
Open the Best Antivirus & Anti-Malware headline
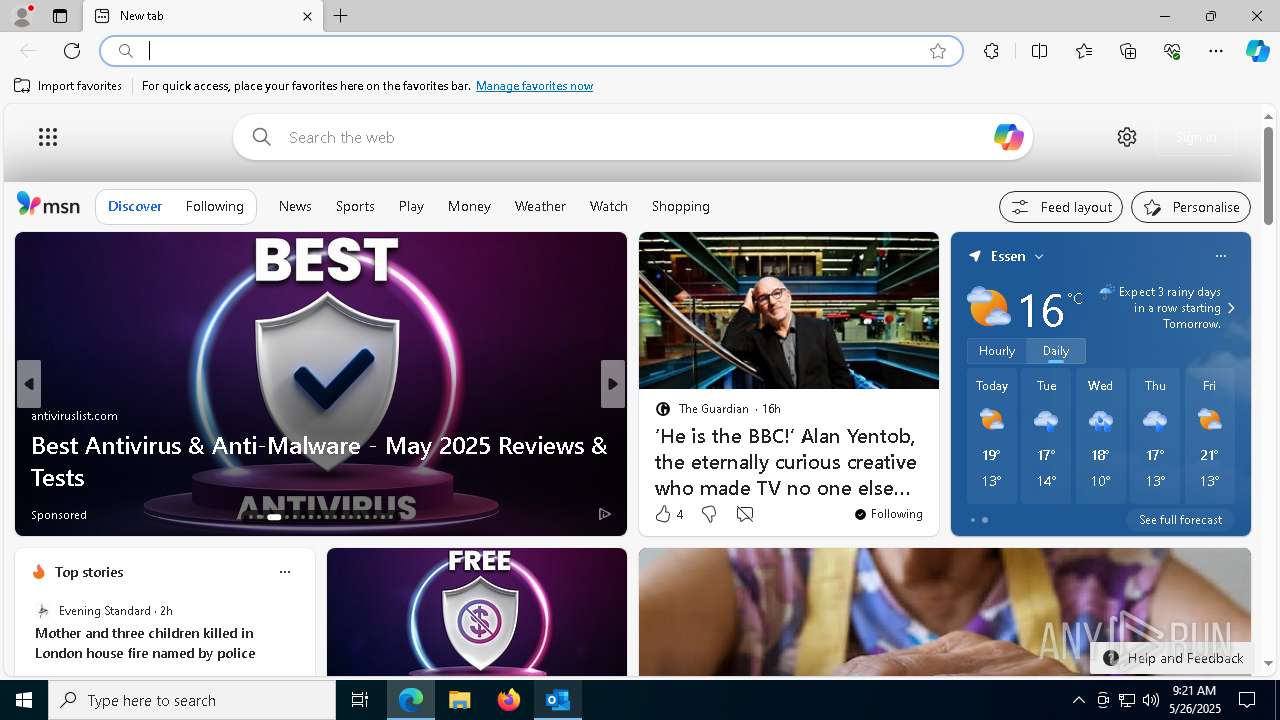tap(319, 461)
